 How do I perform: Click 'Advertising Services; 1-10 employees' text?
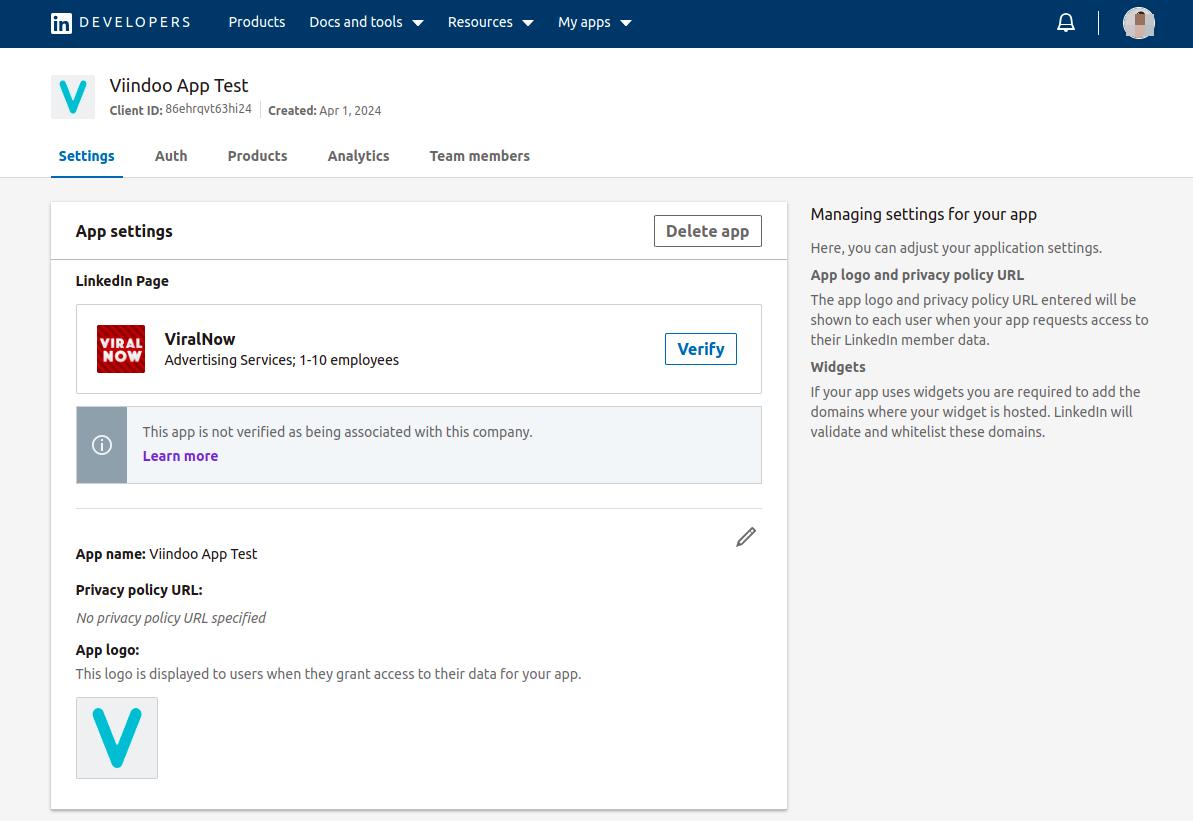coord(282,360)
